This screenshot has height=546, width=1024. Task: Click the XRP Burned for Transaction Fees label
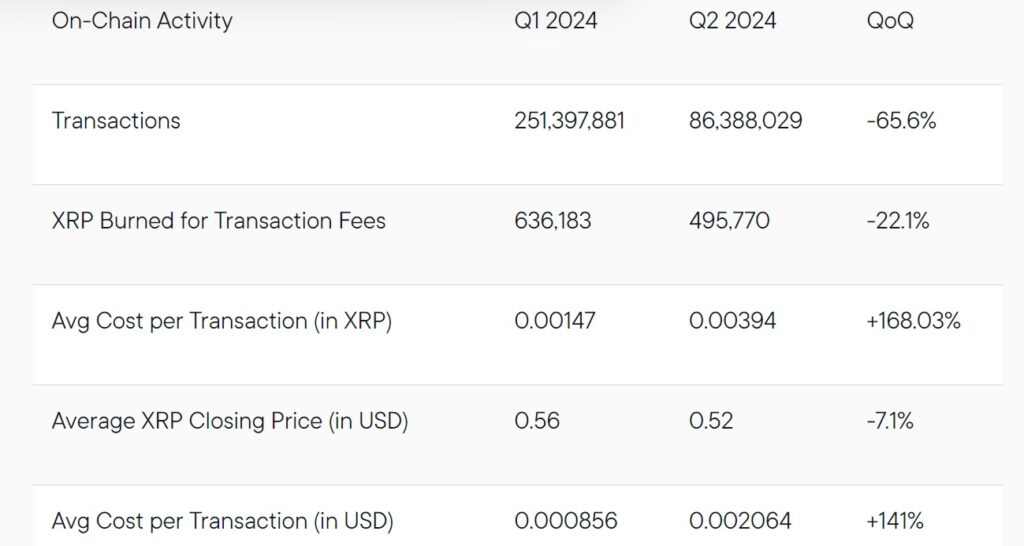(218, 221)
